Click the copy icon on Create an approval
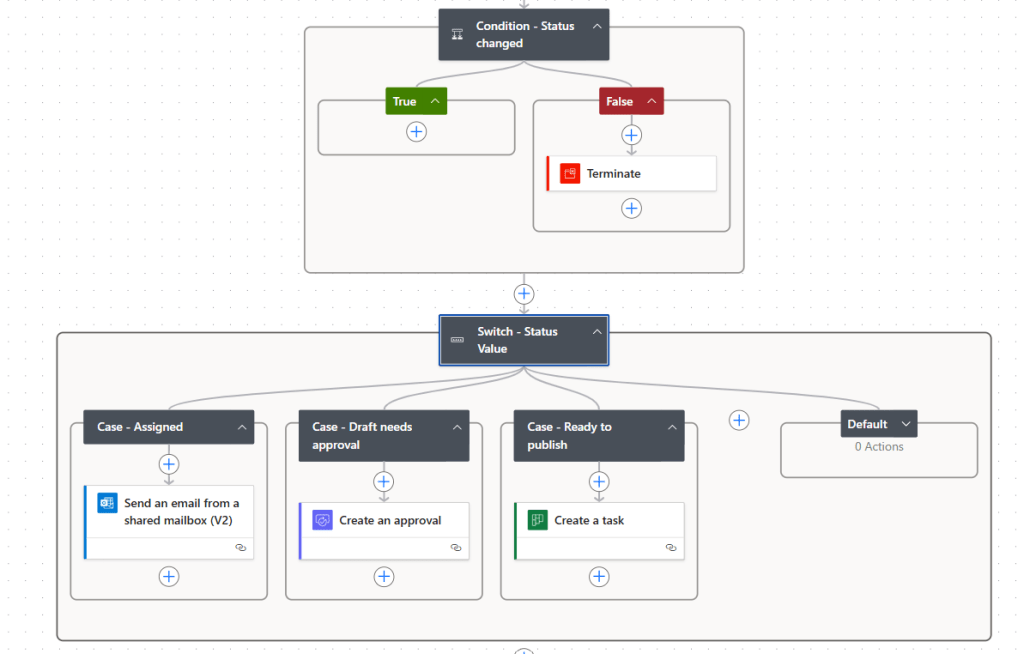Image resolution: width=1024 pixels, height=654 pixels. coord(458,547)
